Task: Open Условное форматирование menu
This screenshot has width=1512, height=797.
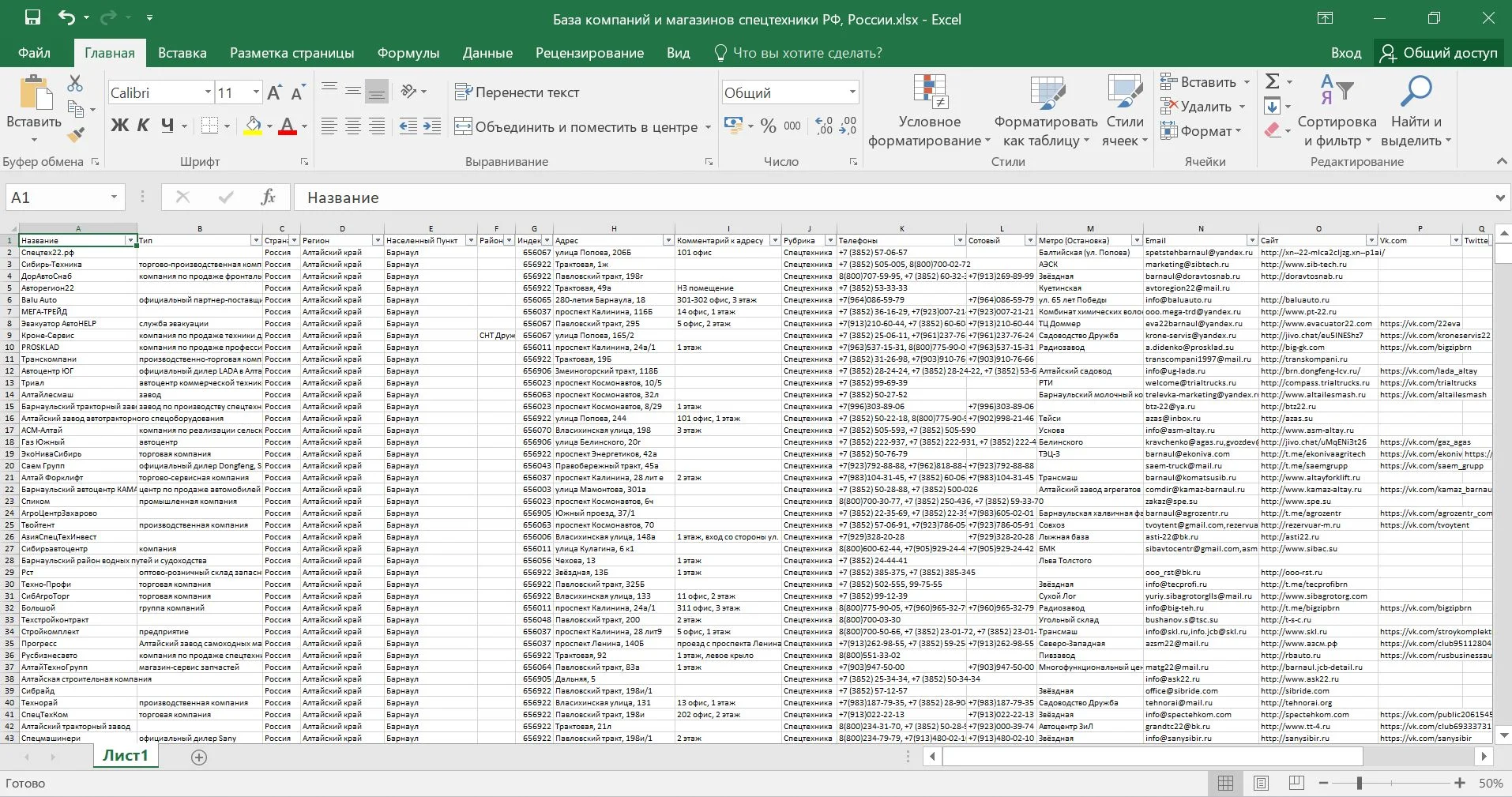Action: point(929,111)
